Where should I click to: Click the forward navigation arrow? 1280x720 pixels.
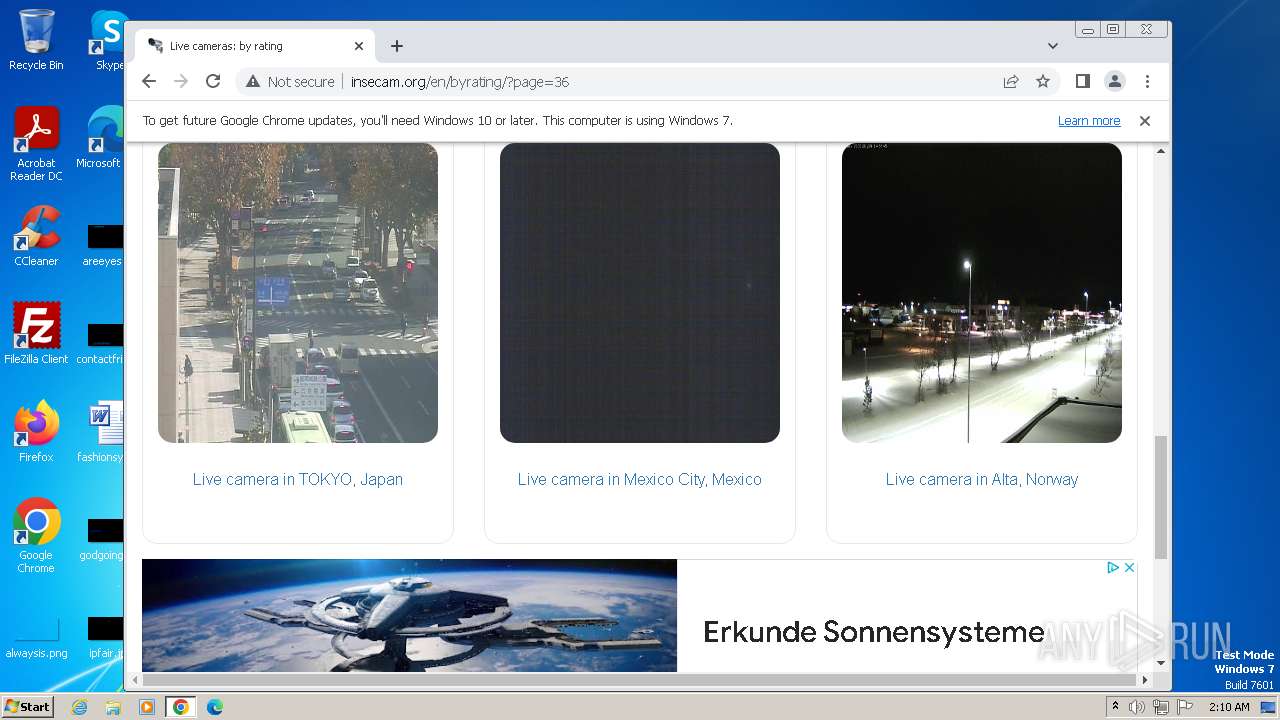(x=181, y=81)
